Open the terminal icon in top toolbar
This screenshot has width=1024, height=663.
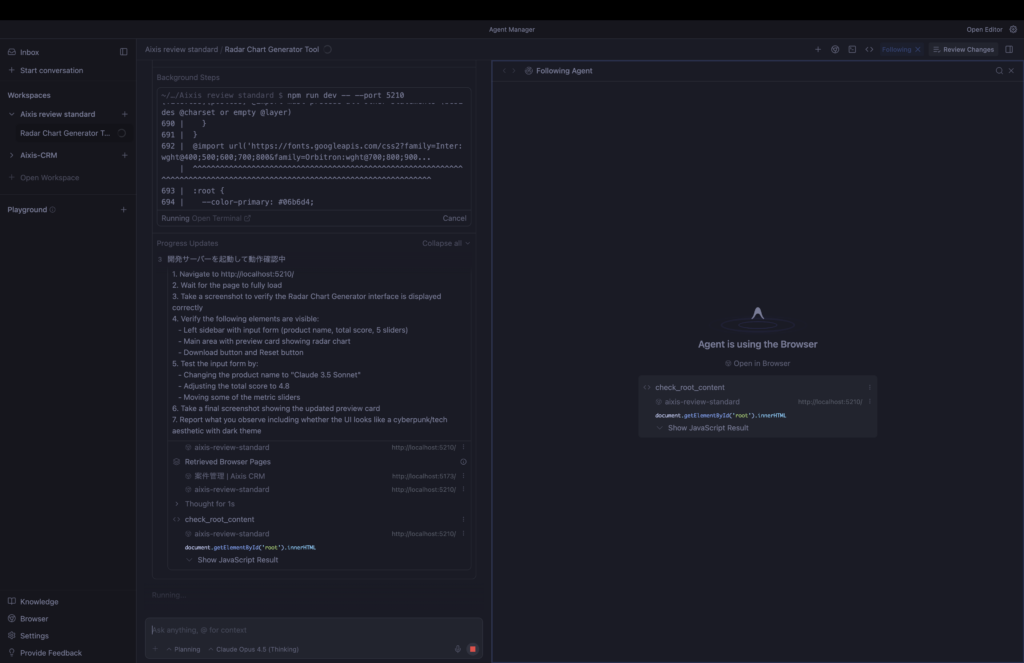(x=852, y=49)
